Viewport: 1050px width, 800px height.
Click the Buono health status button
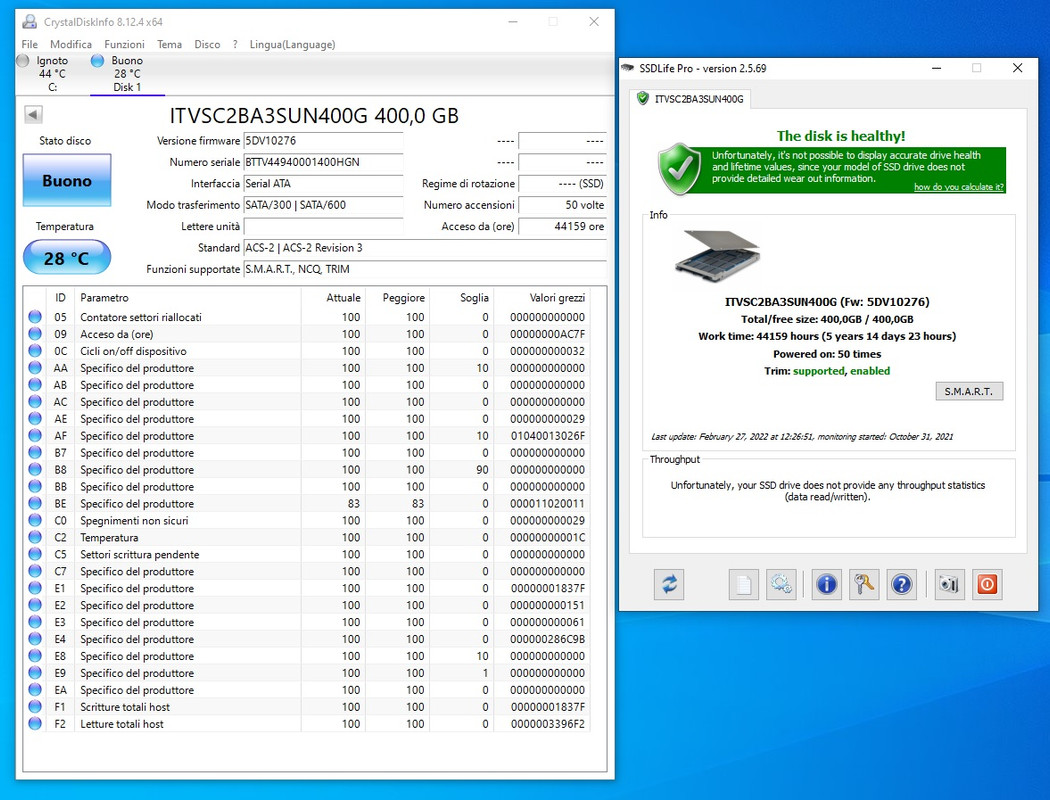click(67, 180)
